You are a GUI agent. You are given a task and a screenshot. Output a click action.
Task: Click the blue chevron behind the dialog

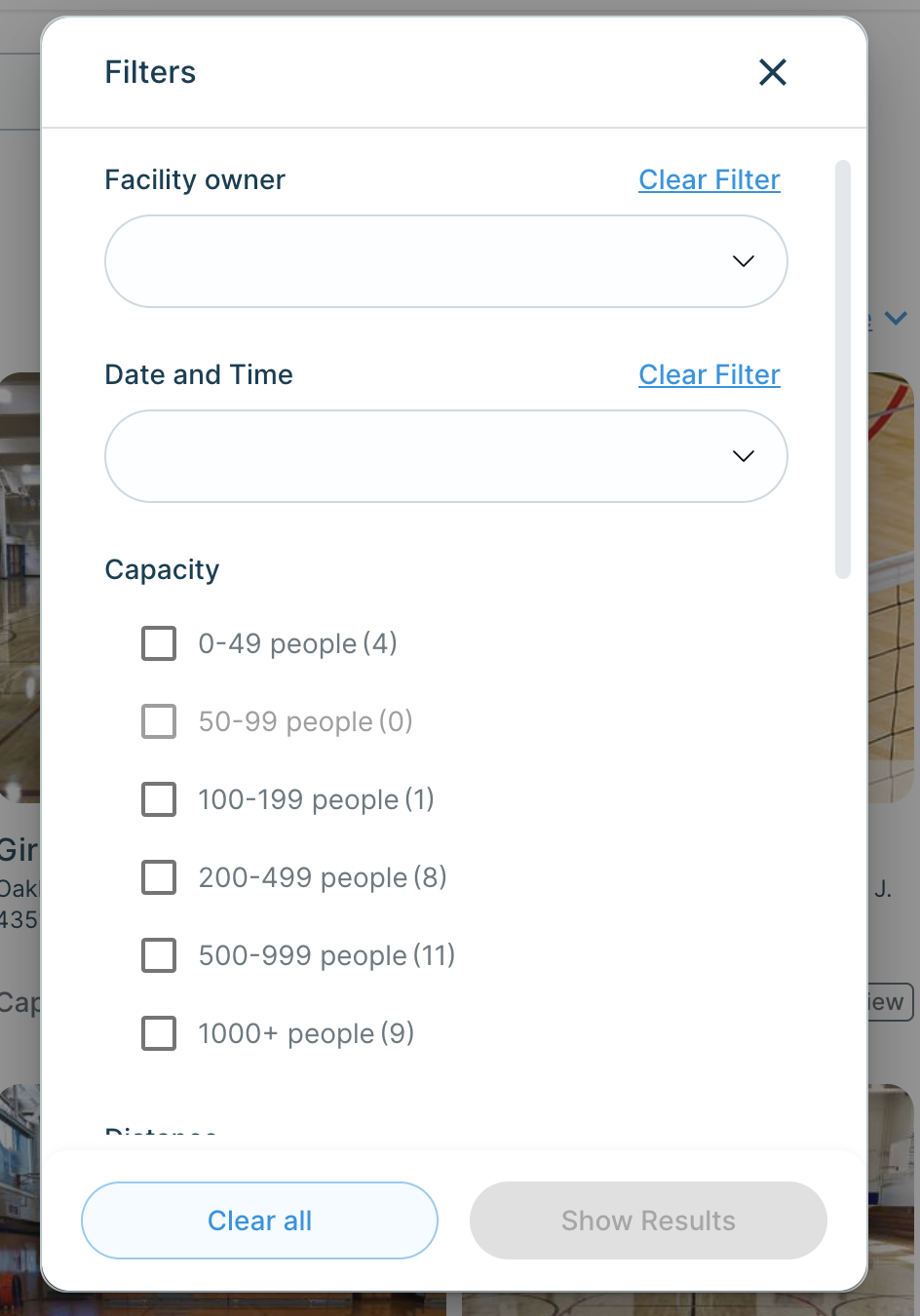point(896,318)
